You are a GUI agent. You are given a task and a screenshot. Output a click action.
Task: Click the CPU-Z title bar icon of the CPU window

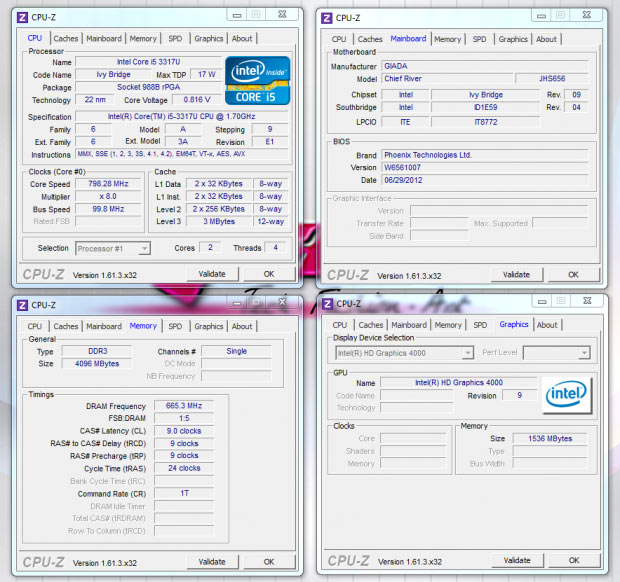click(19, 17)
